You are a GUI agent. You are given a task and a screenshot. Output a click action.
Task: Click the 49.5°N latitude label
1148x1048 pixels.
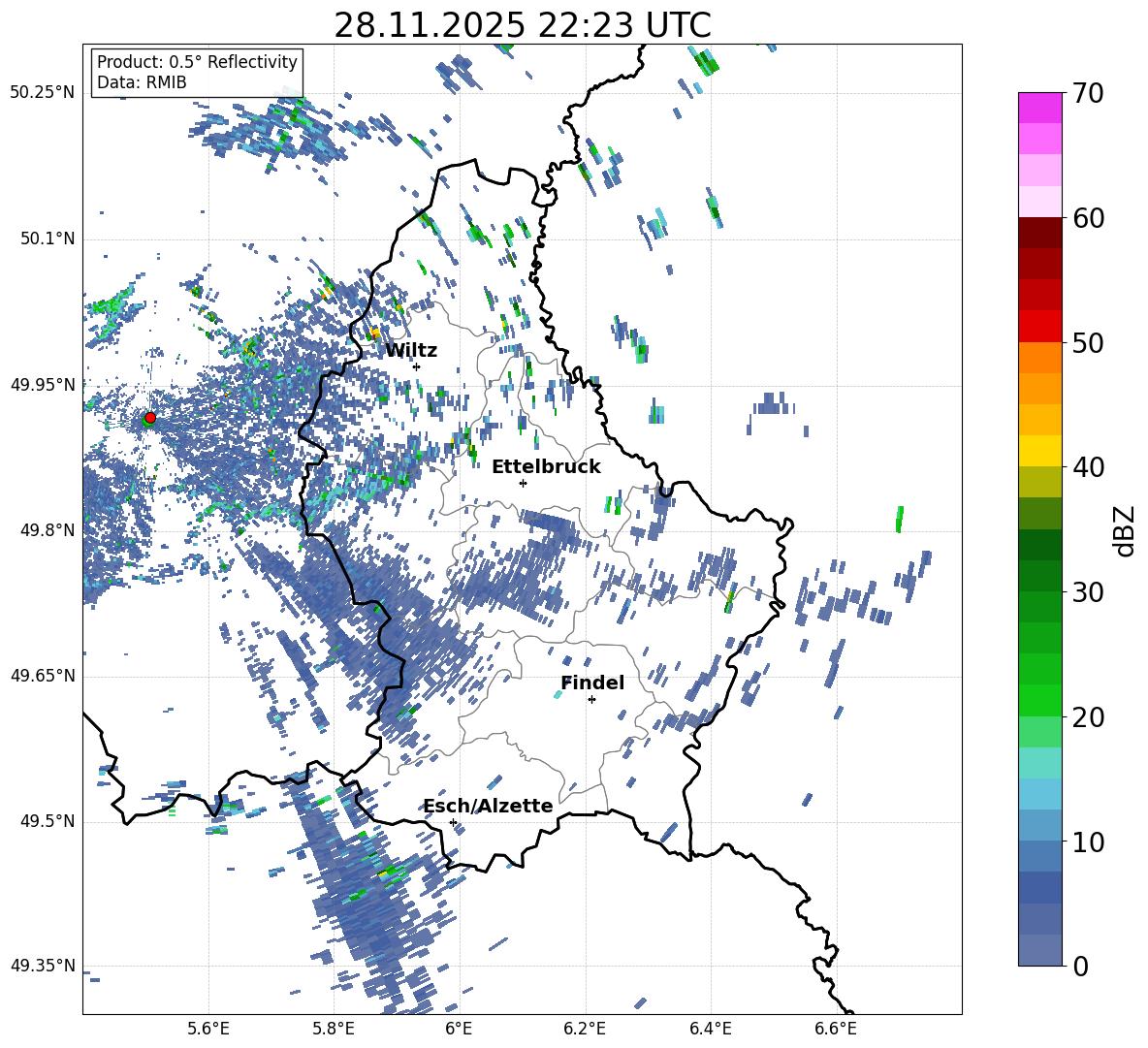(47, 821)
